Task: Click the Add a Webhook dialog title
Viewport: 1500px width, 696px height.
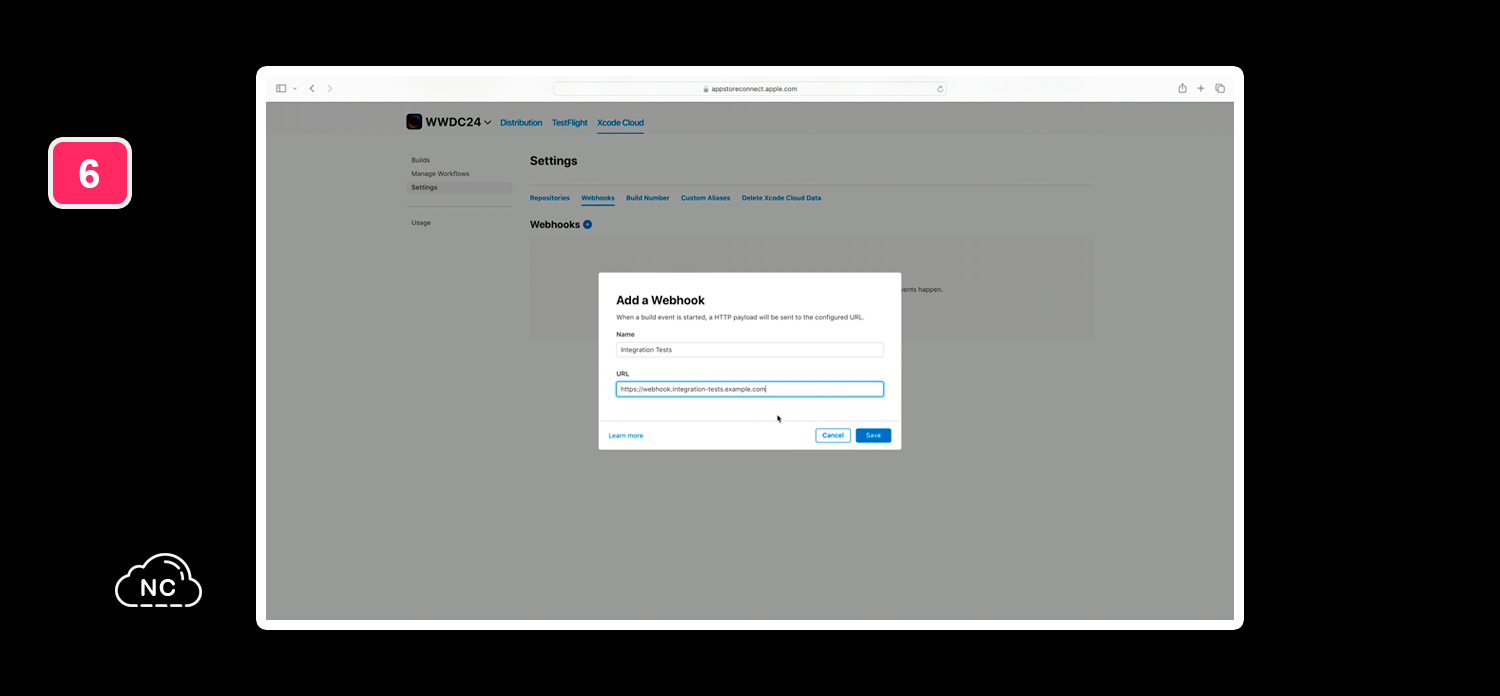Action: coord(660,300)
